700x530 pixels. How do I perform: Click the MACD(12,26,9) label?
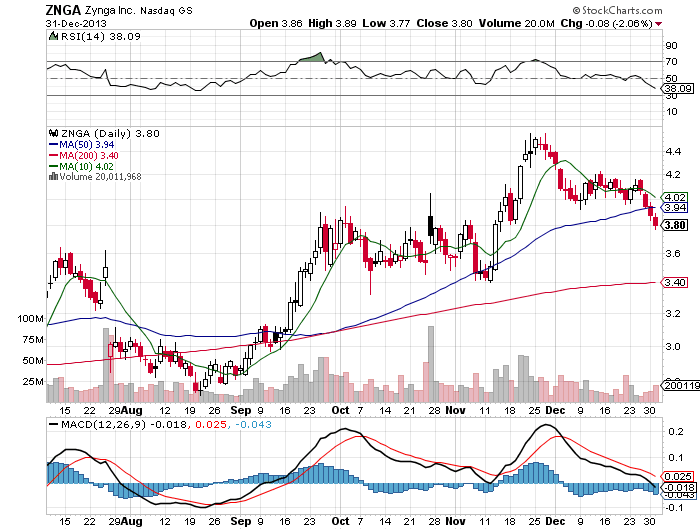coord(104,424)
